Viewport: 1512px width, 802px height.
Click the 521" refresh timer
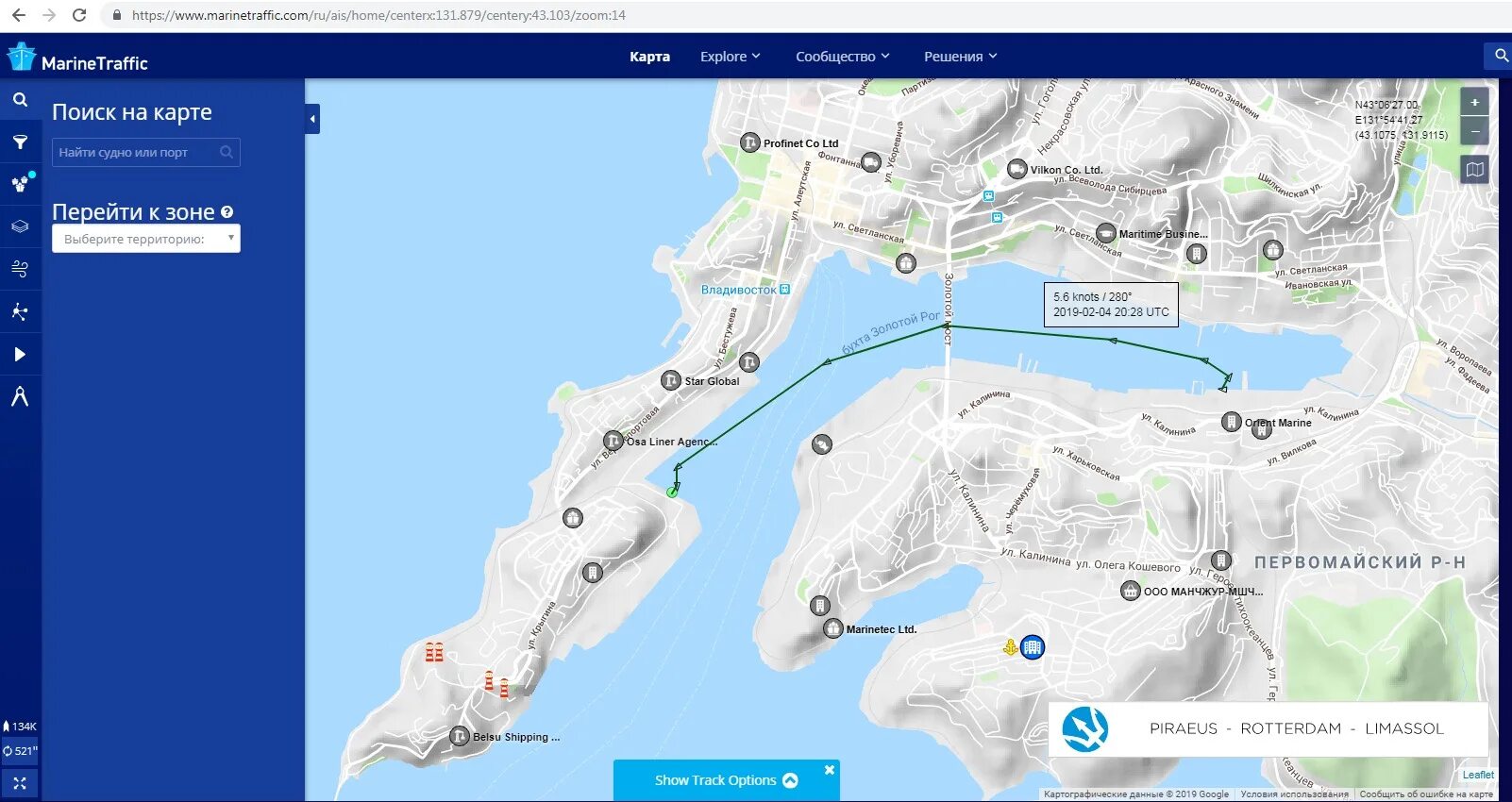[x=20, y=751]
